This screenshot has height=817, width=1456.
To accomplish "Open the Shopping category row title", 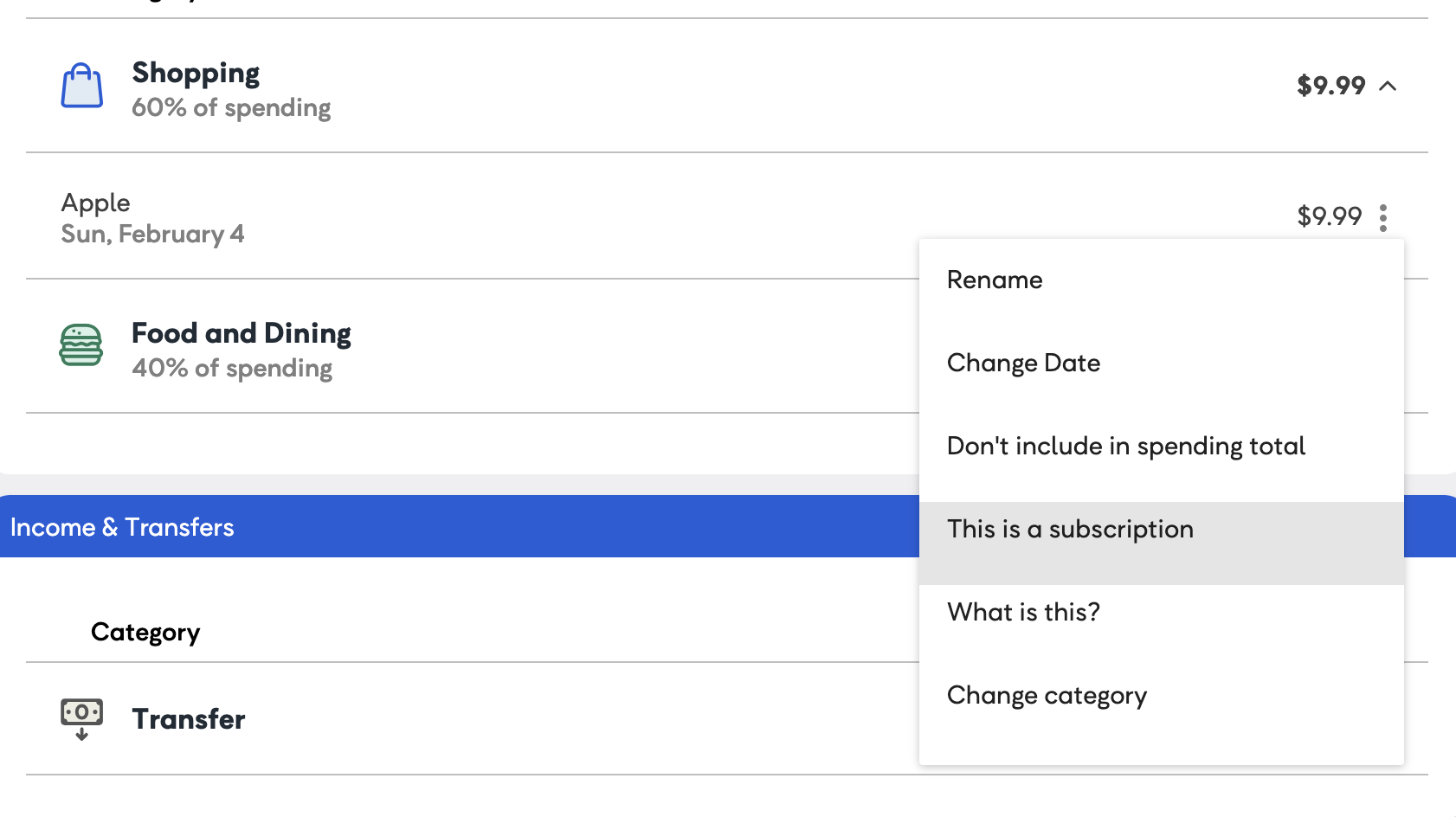I will pyautogui.click(x=196, y=74).
